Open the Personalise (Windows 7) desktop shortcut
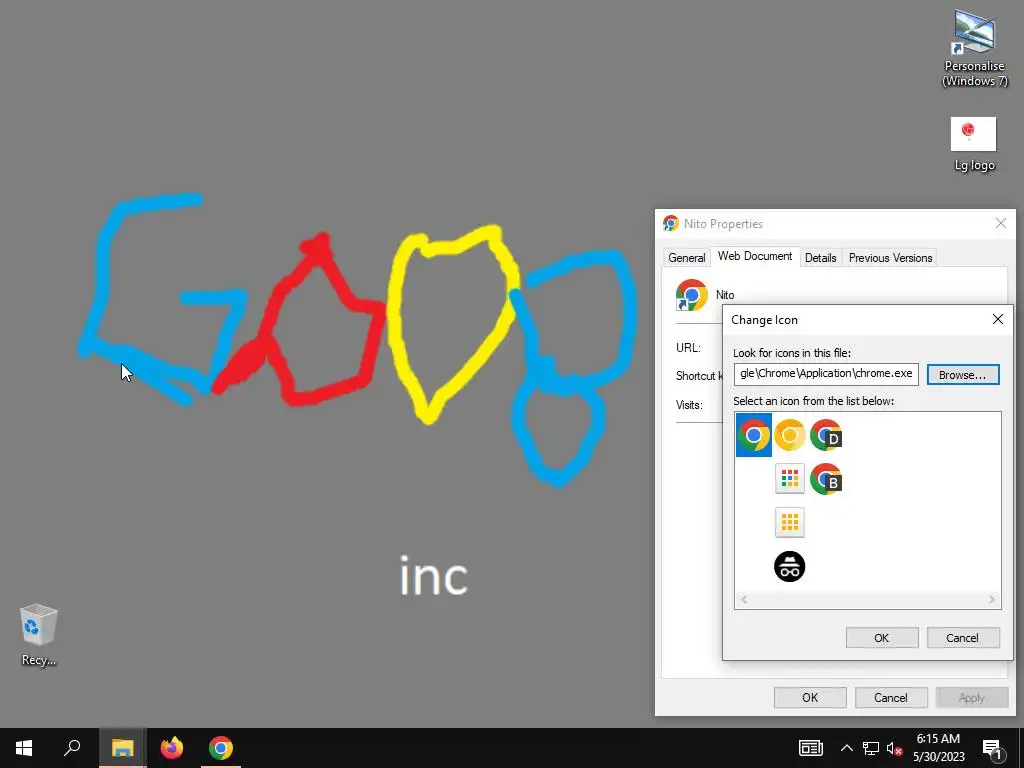The image size is (1024, 768). tap(974, 48)
